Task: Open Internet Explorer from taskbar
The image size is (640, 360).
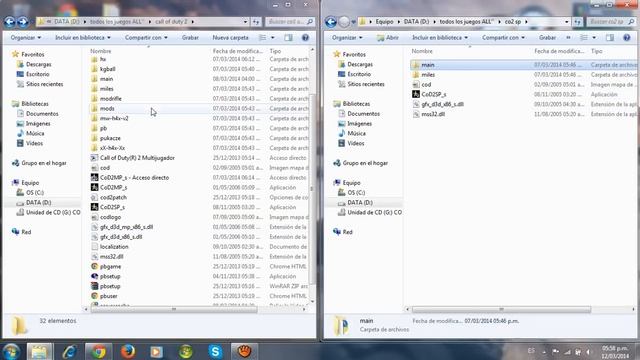Action: point(69,351)
